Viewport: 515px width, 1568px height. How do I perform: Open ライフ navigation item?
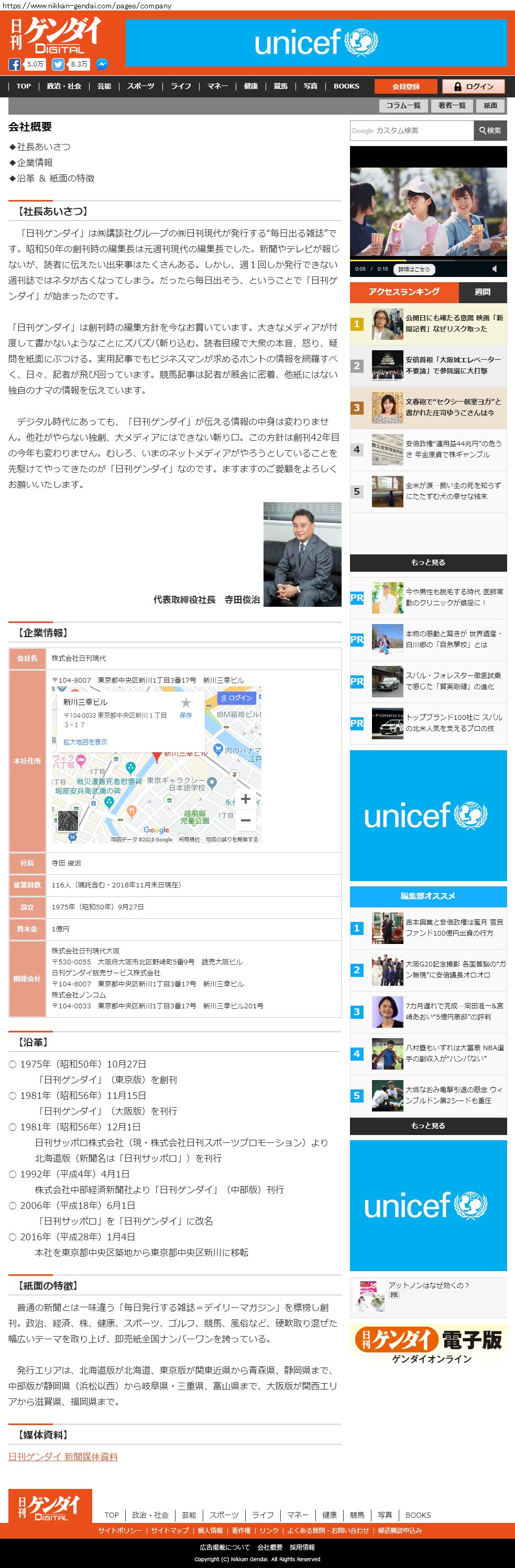(x=181, y=86)
